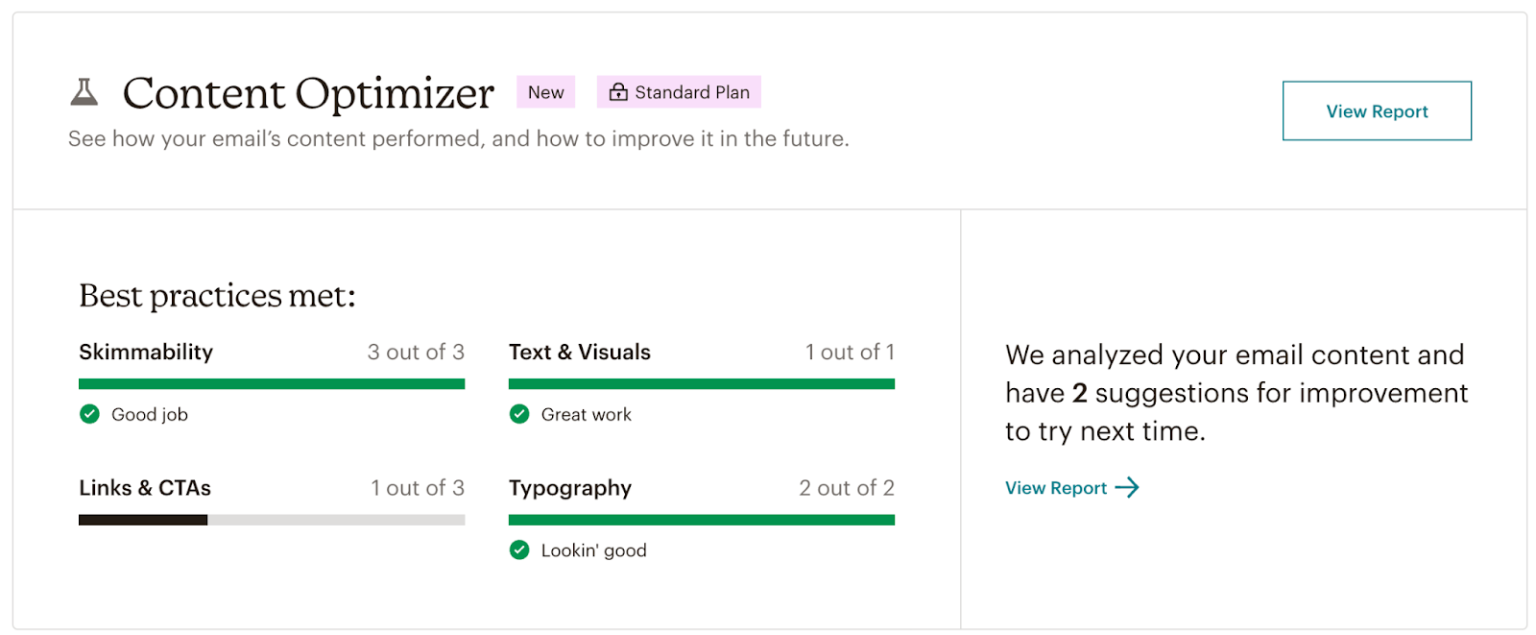Click the Typography progress bar
Screen dimensions: 1536x635
[701, 519]
